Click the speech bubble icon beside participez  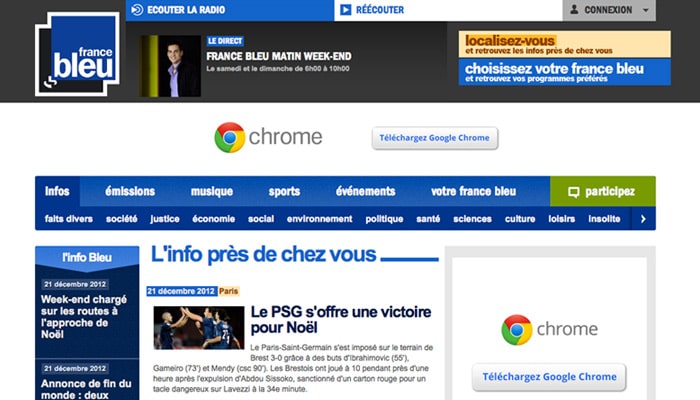[574, 192]
